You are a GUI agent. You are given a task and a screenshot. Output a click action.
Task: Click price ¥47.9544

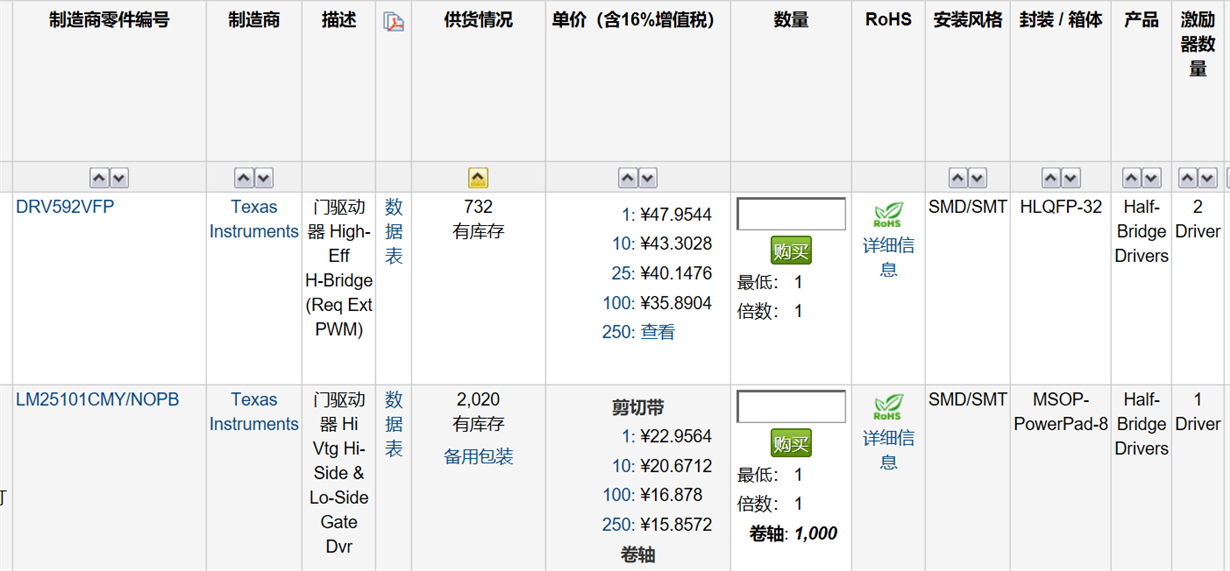676,215
